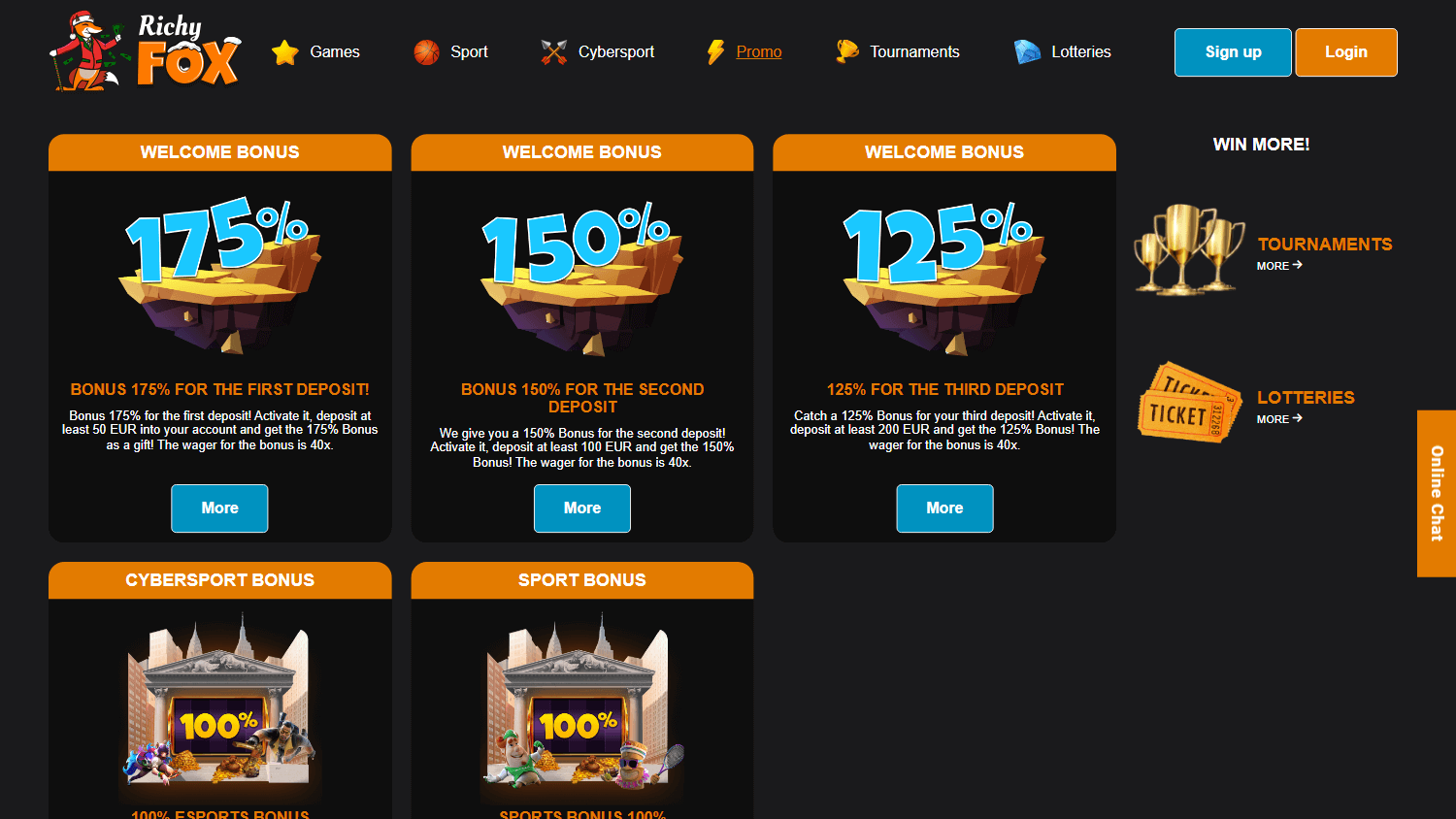Click the lightning bolt Promo icon
Screen dimensions: 1456x819
[x=715, y=52]
